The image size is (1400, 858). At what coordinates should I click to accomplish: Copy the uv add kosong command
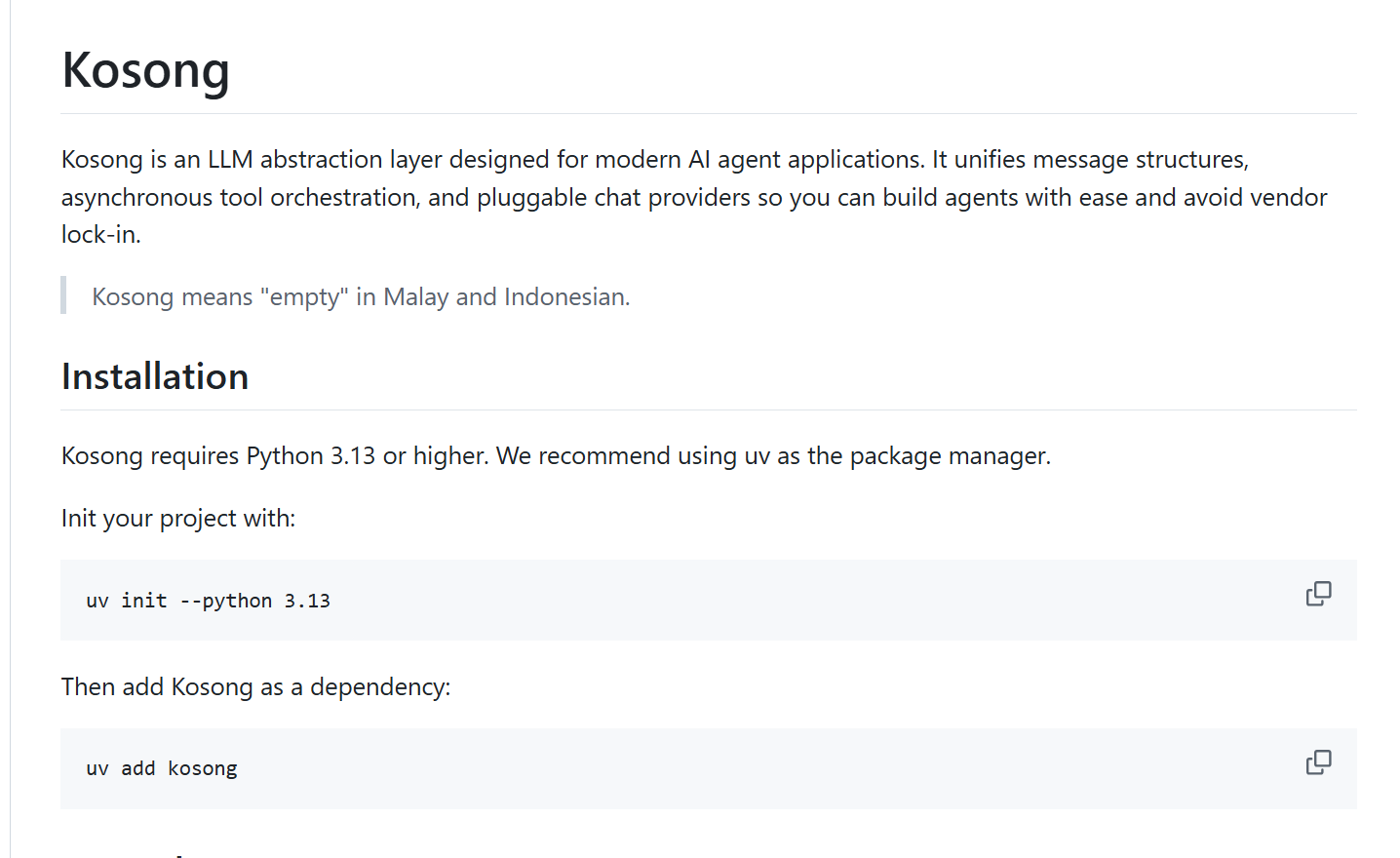[x=1318, y=762]
